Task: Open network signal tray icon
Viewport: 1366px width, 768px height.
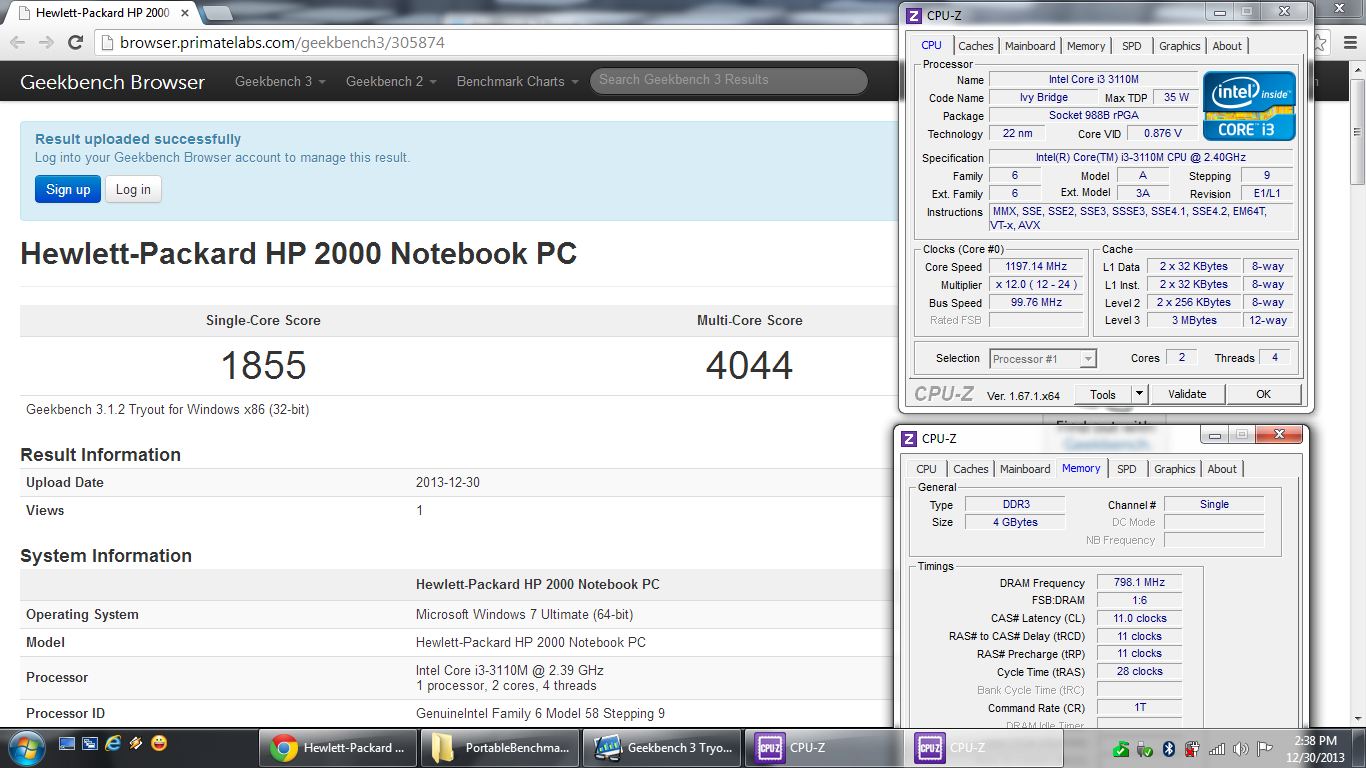Action: pos(1217,748)
